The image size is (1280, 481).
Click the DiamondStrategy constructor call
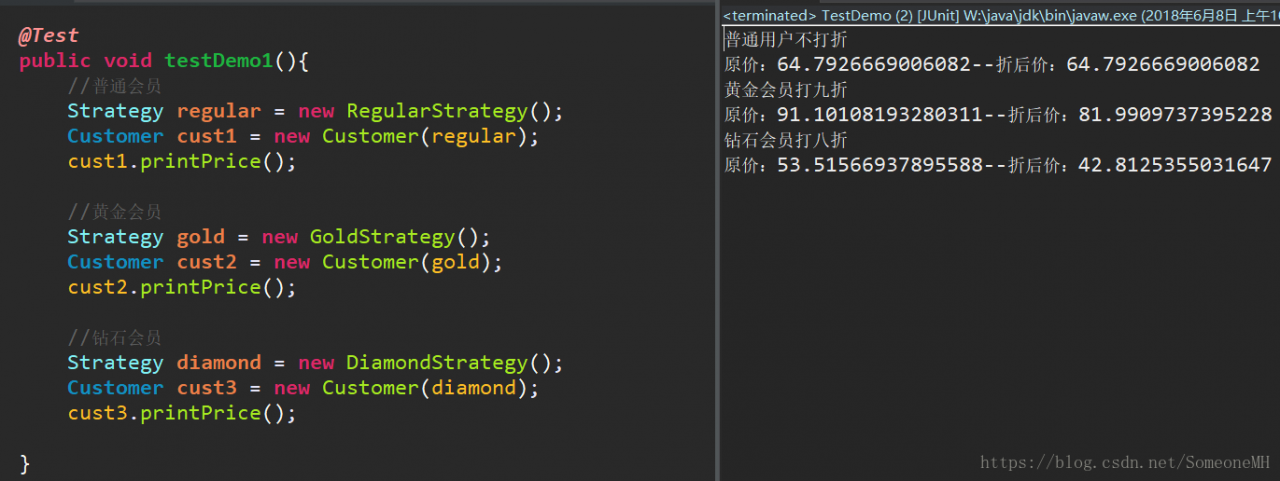[x=436, y=362]
